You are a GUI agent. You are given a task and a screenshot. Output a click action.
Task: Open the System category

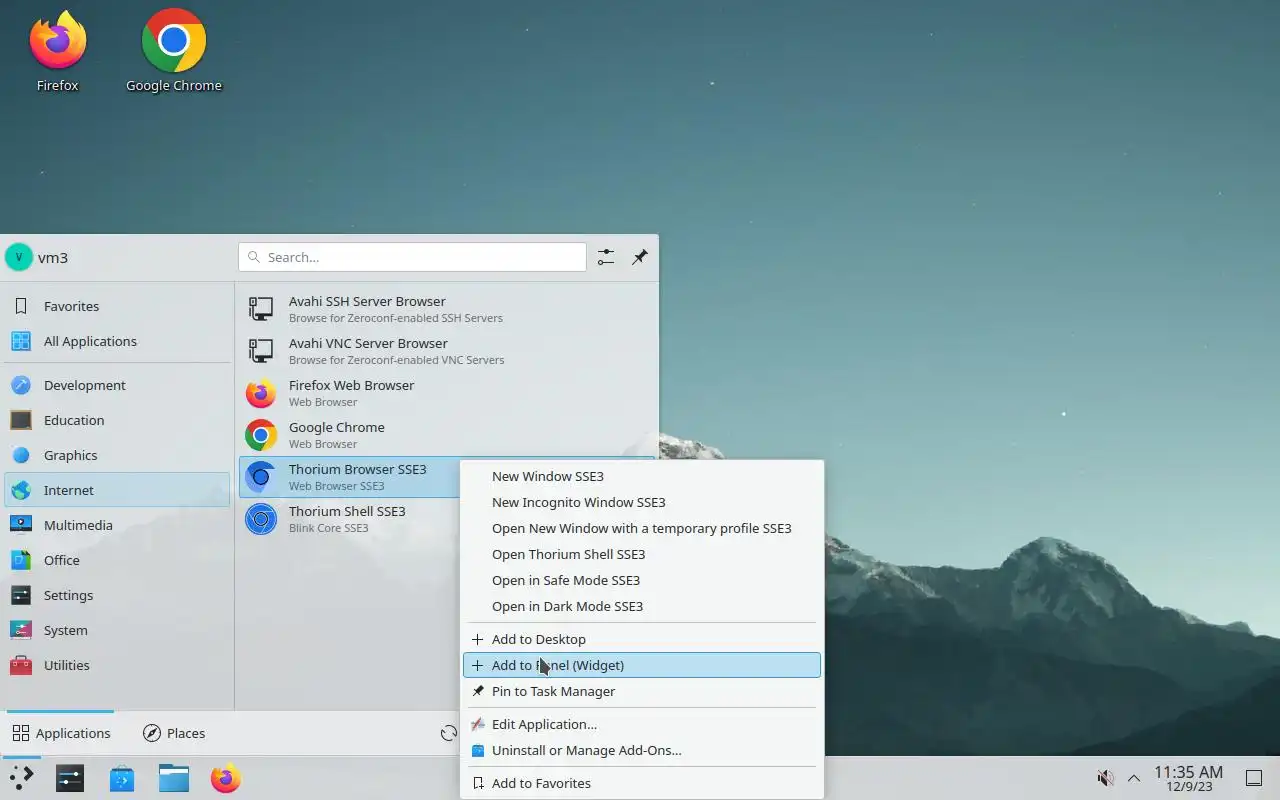117,630
